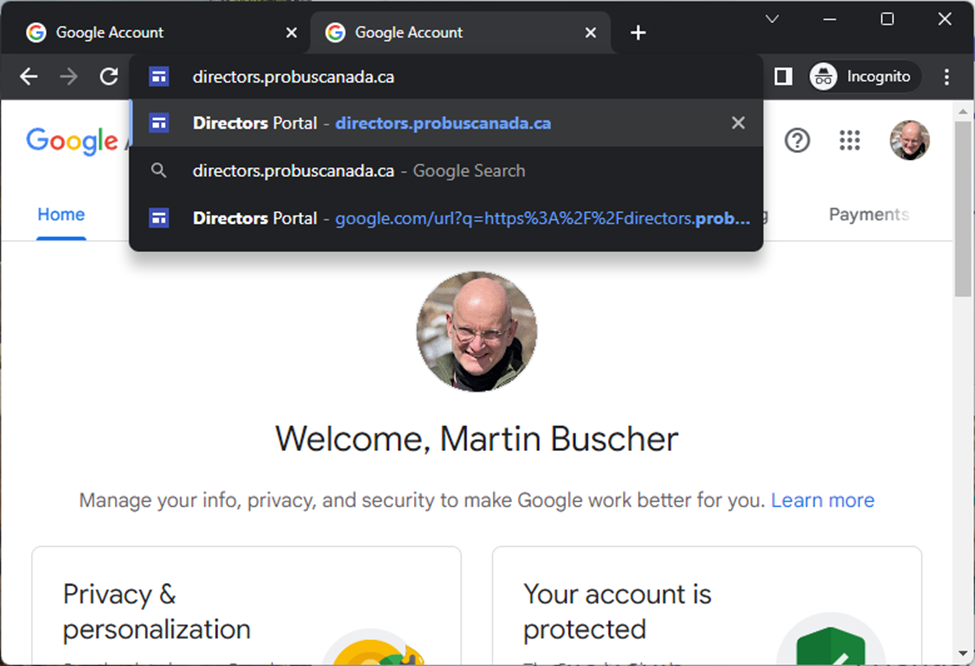Minimize the browser window
975x666 pixels.
(829, 19)
